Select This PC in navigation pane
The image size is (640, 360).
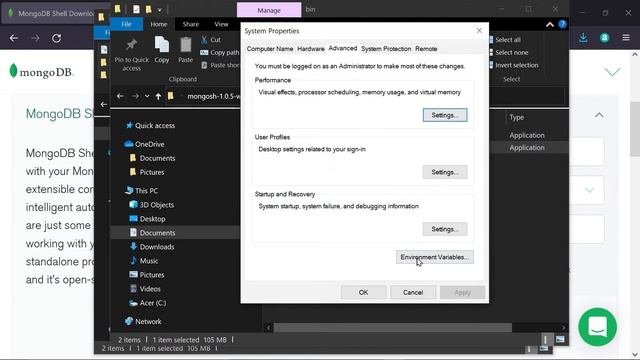[x=142, y=191]
